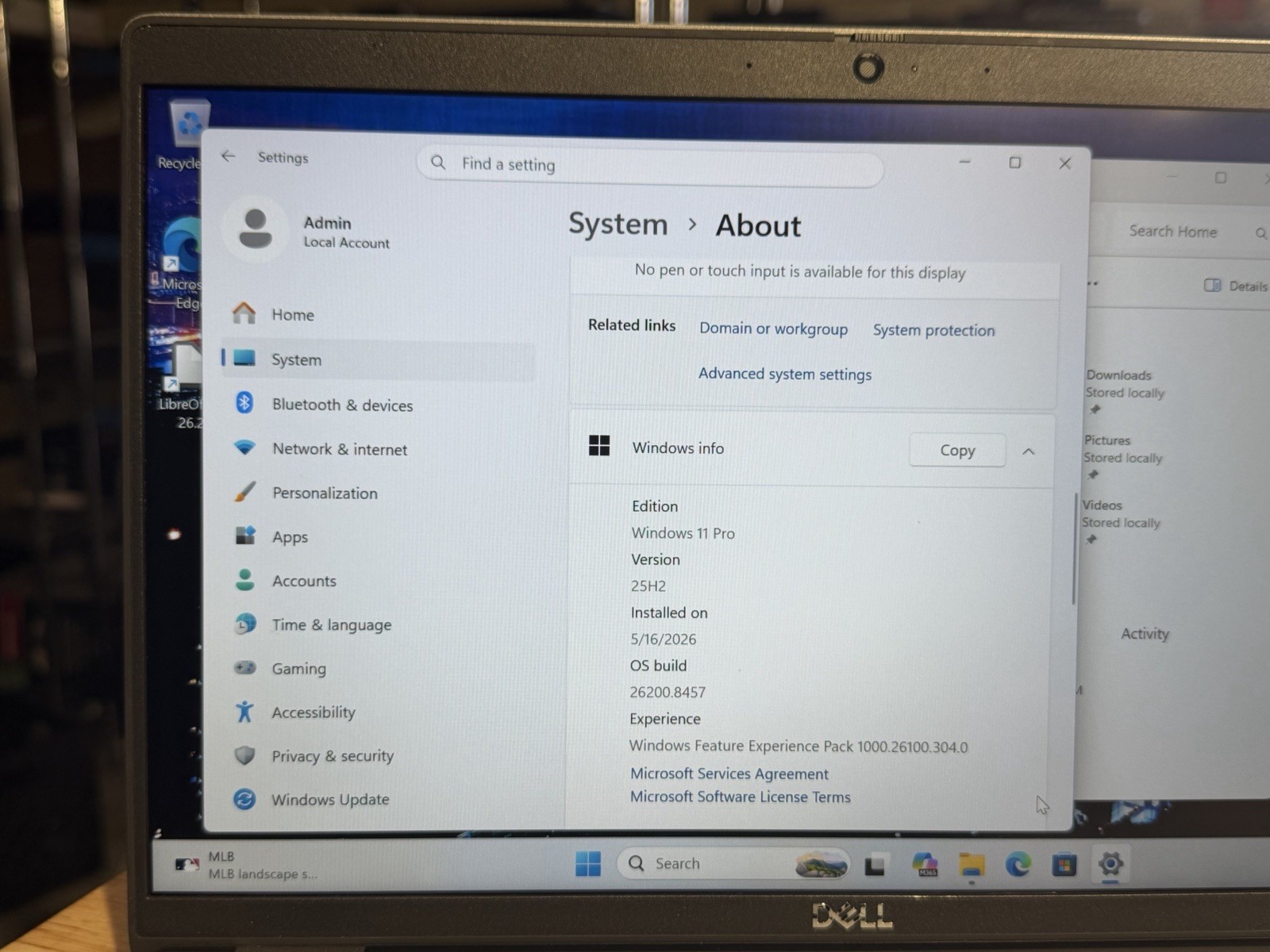Click the Accounts person icon in sidebar
The image size is (1270, 952).
pos(245,580)
